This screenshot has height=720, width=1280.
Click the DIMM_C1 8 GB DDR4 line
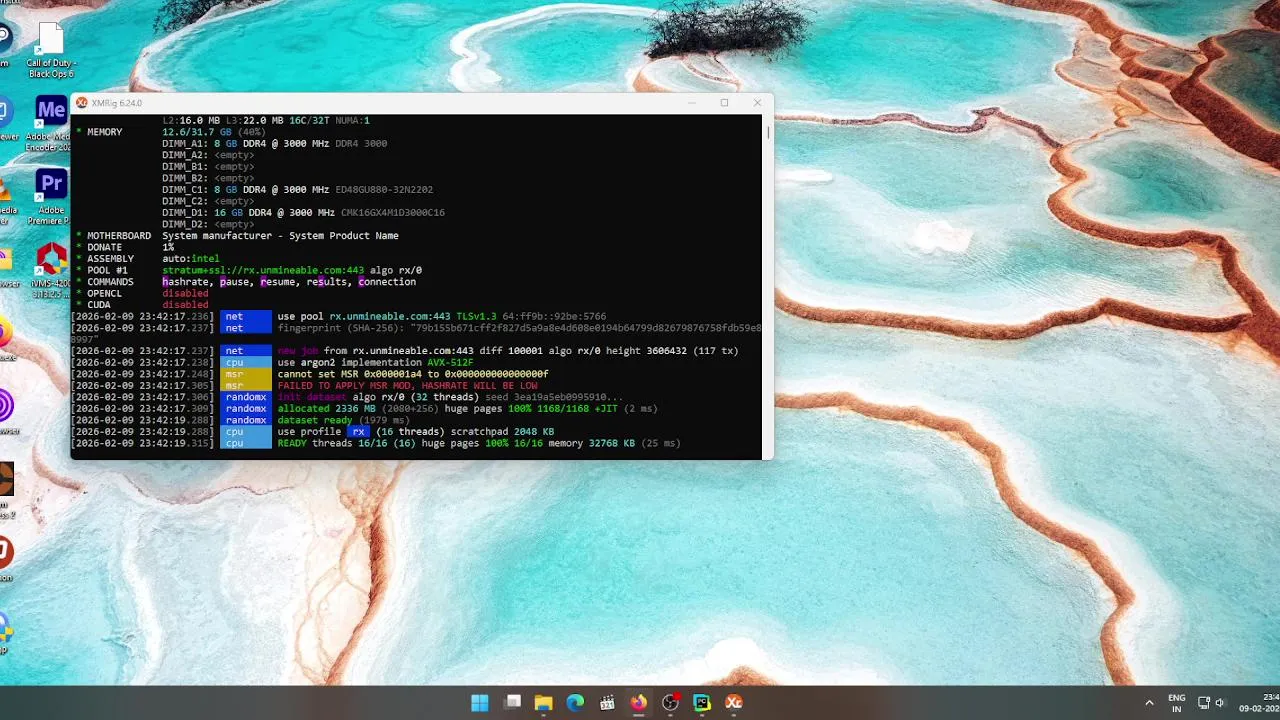297,190
